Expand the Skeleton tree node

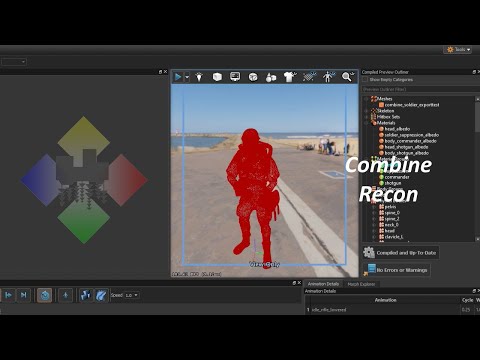tap(366, 111)
